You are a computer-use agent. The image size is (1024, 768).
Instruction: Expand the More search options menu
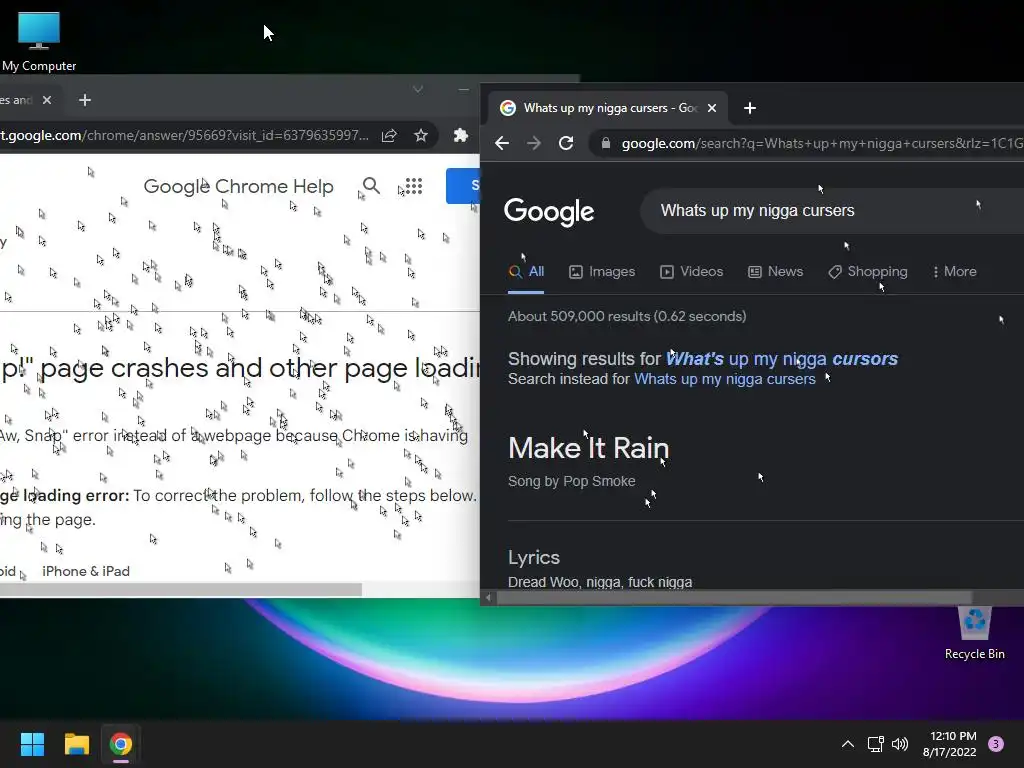click(x=955, y=272)
